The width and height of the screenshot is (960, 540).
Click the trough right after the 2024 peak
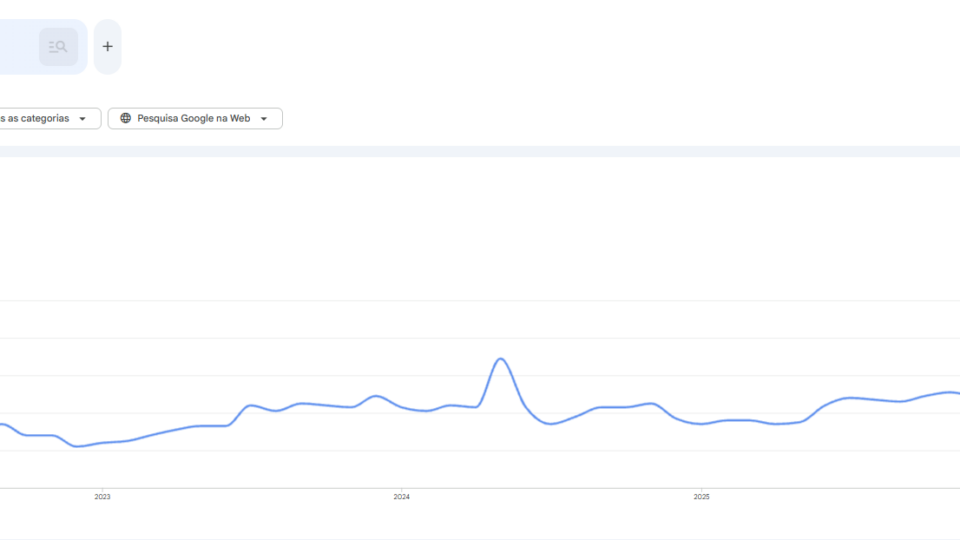pos(550,424)
